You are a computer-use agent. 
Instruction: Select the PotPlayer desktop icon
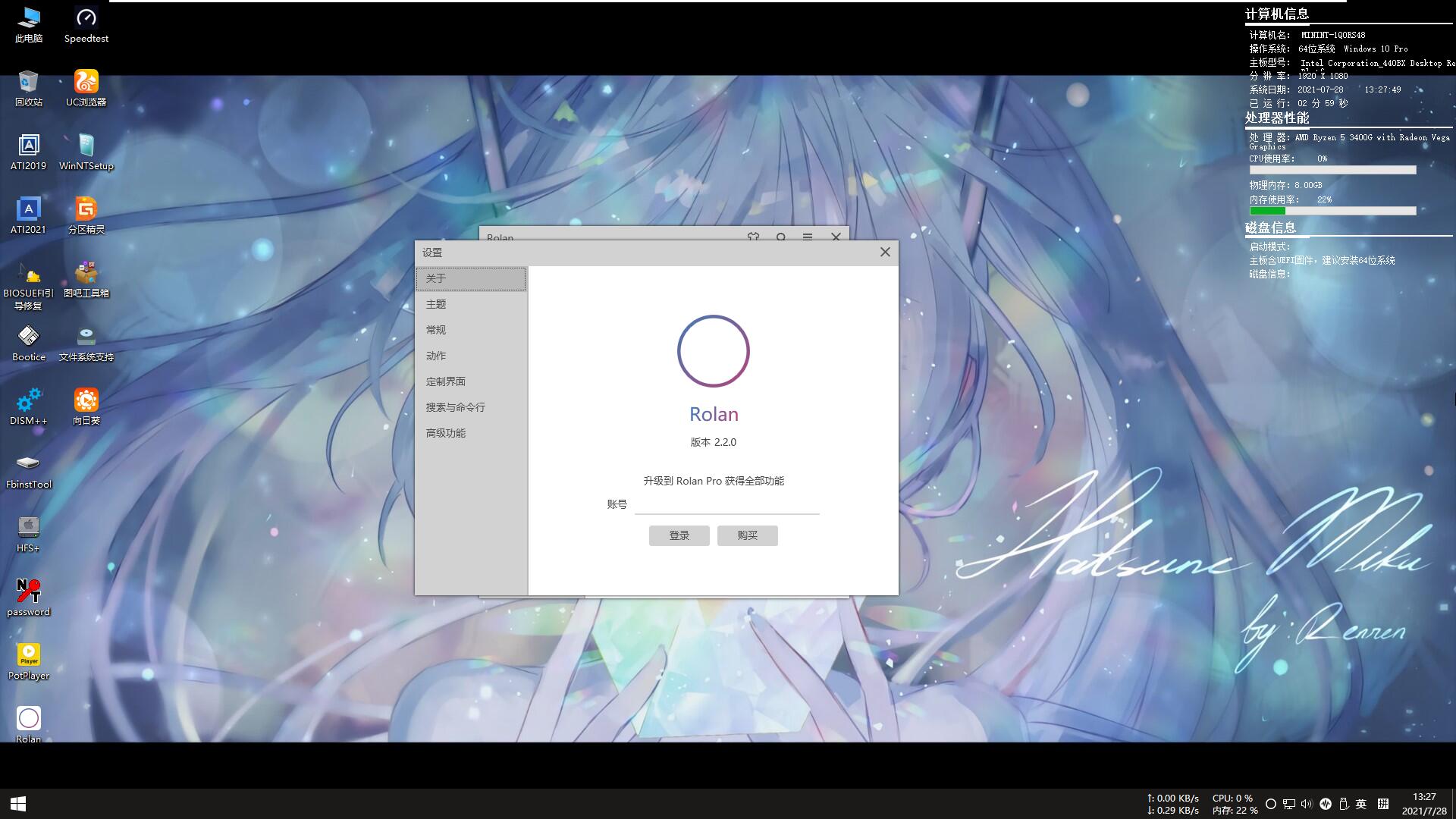pyautogui.click(x=29, y=661)
